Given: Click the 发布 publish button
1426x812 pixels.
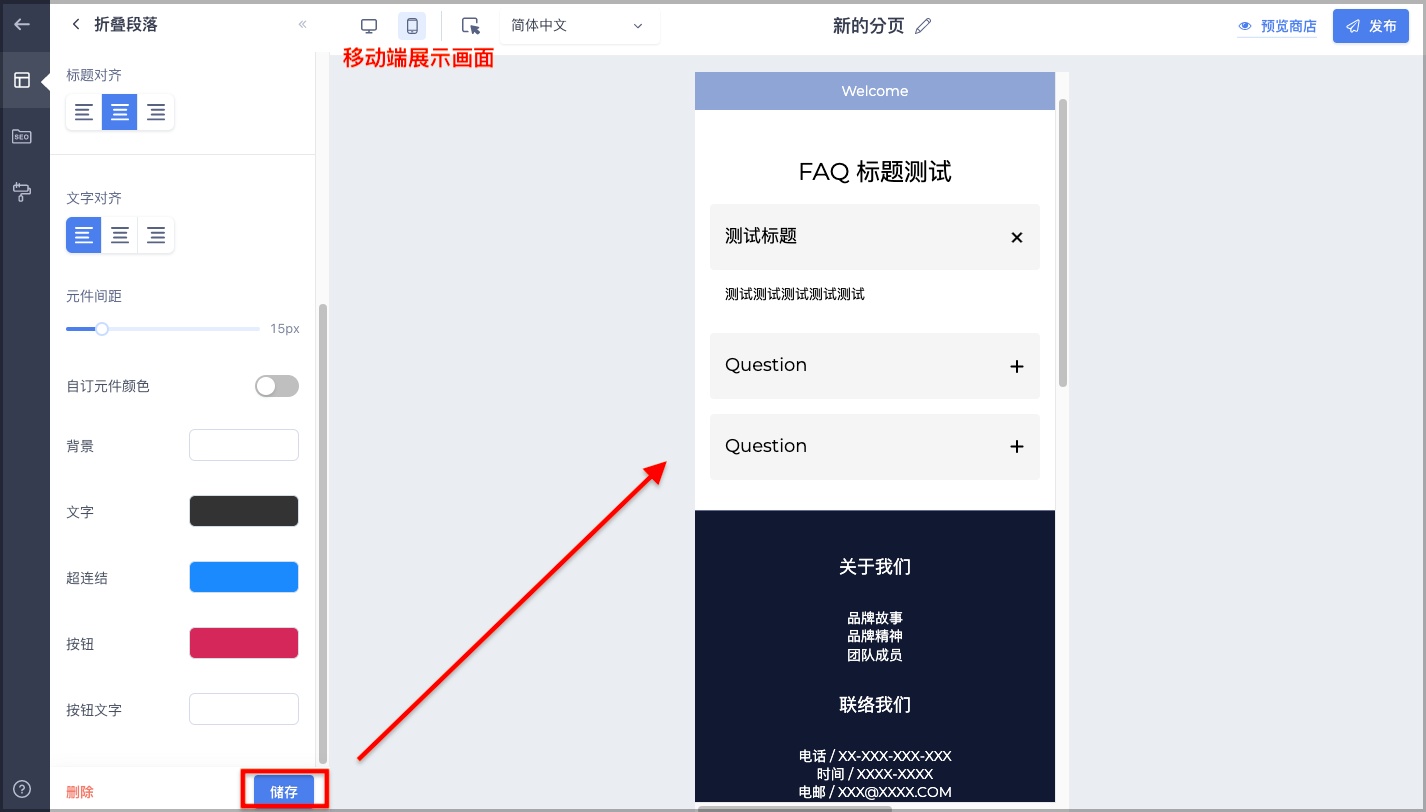Looking at the screenshot, I should pos(1371,26).
